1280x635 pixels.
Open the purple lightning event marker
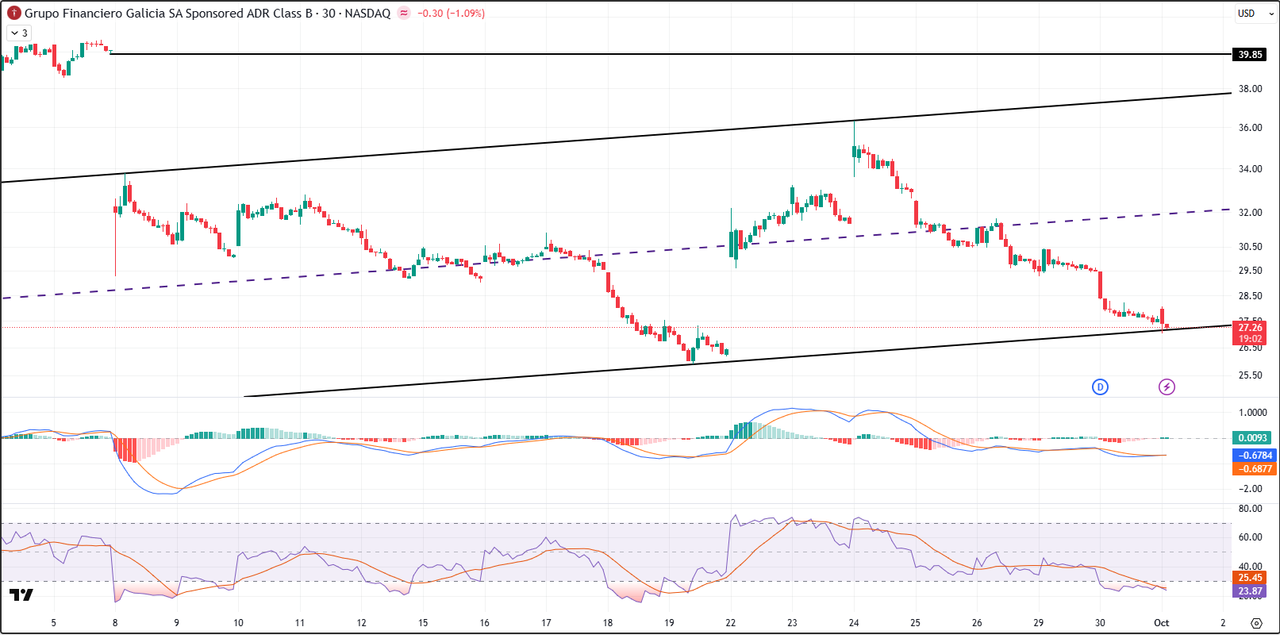click(1166, 386)
